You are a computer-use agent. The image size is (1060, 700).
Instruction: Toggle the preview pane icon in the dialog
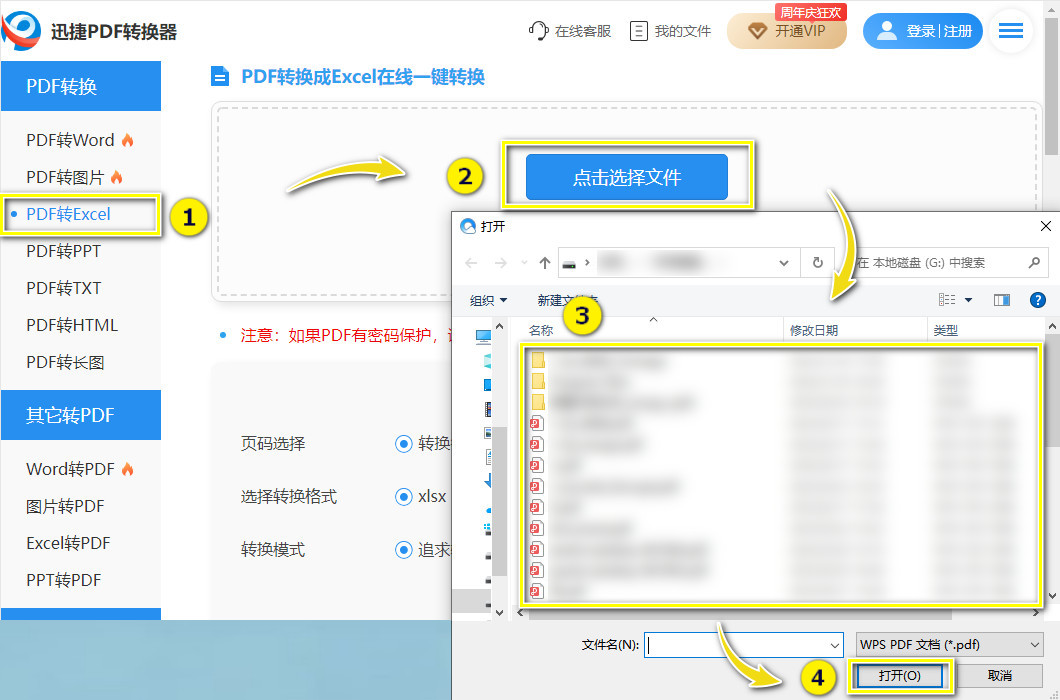click(x=1002, y=300)
